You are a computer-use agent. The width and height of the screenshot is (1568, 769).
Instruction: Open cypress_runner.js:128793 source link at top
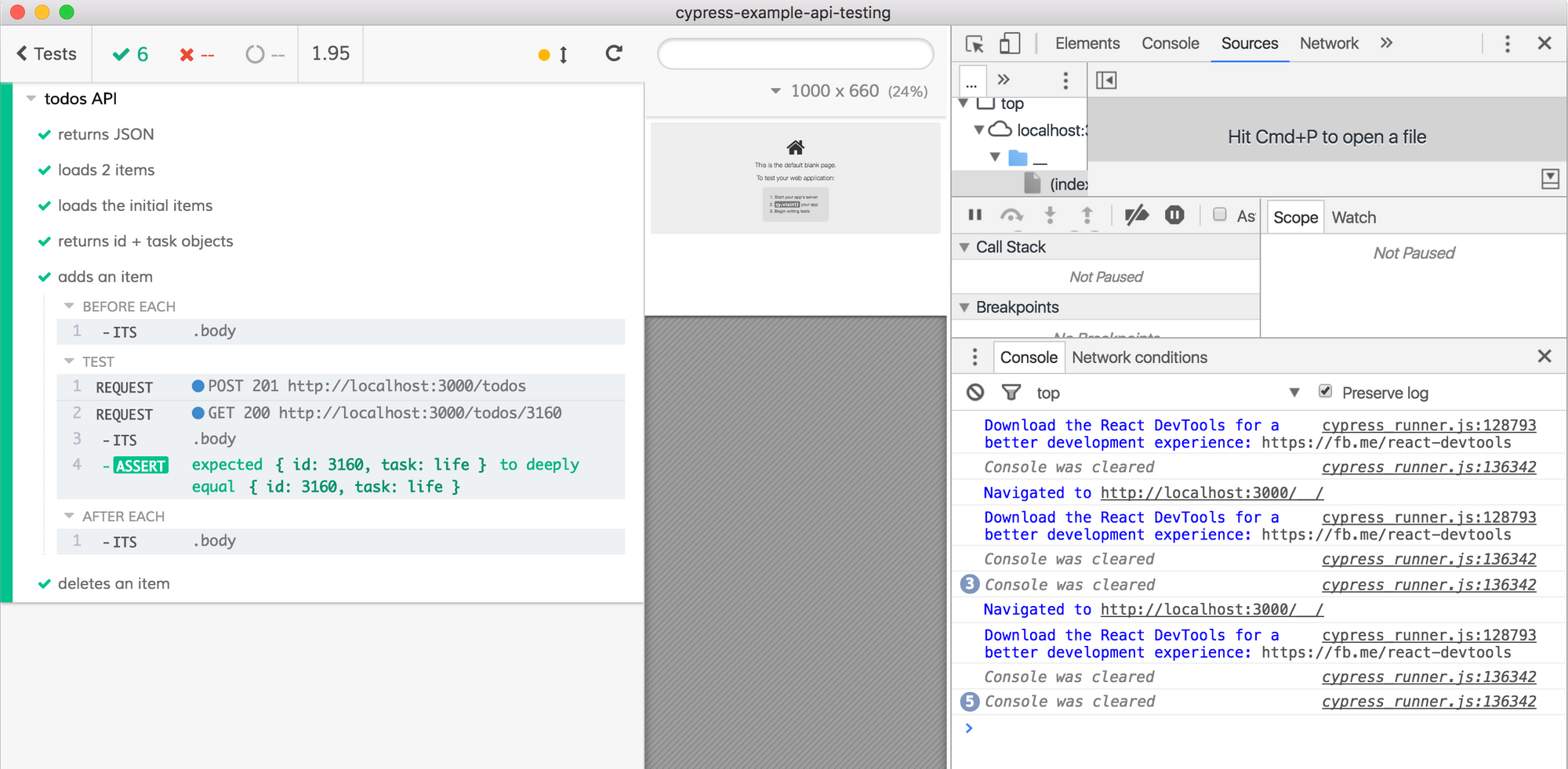(1428, 425)
